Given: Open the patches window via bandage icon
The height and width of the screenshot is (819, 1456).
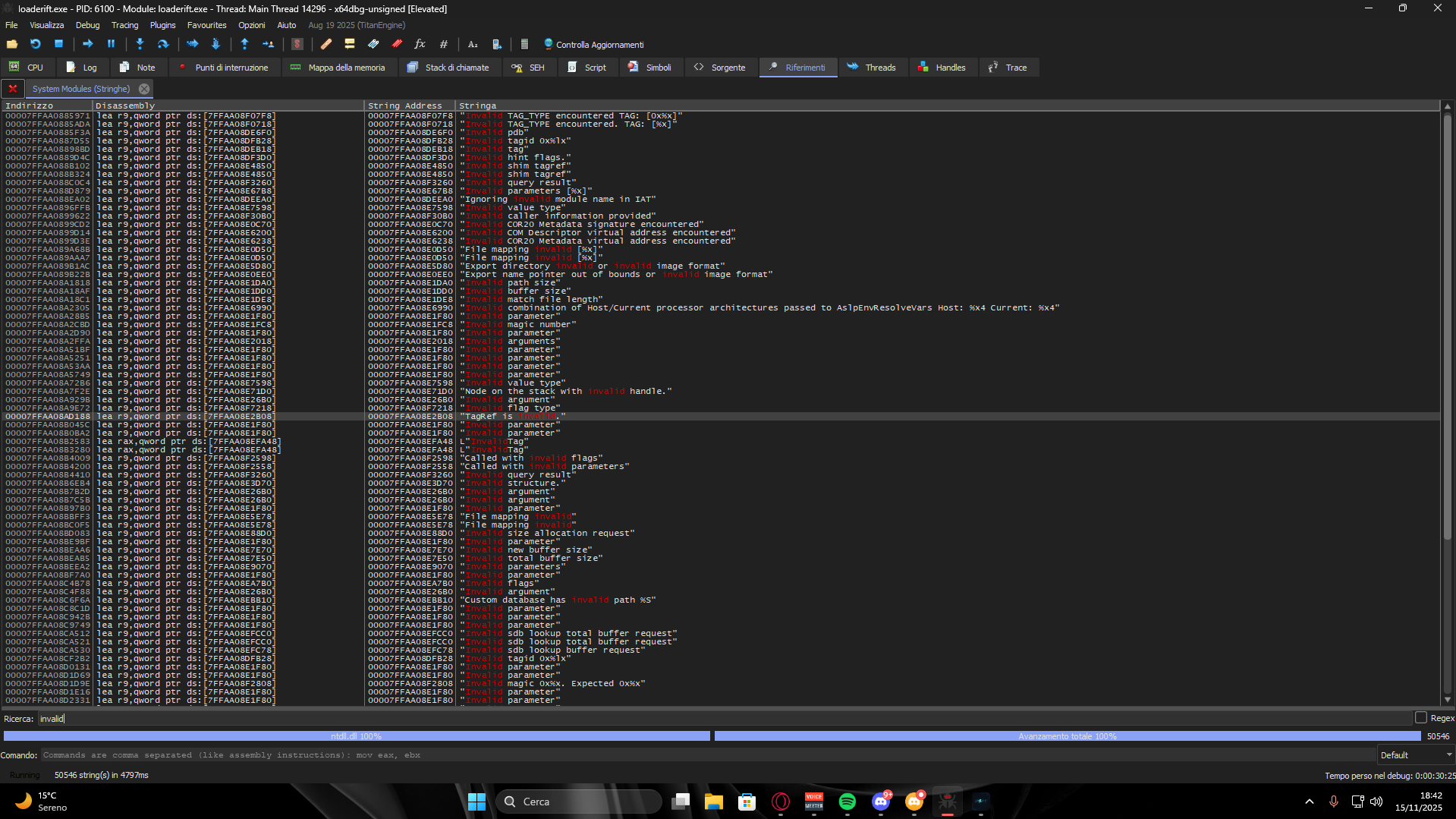Looking at the screenshot, I should (327, 44).
